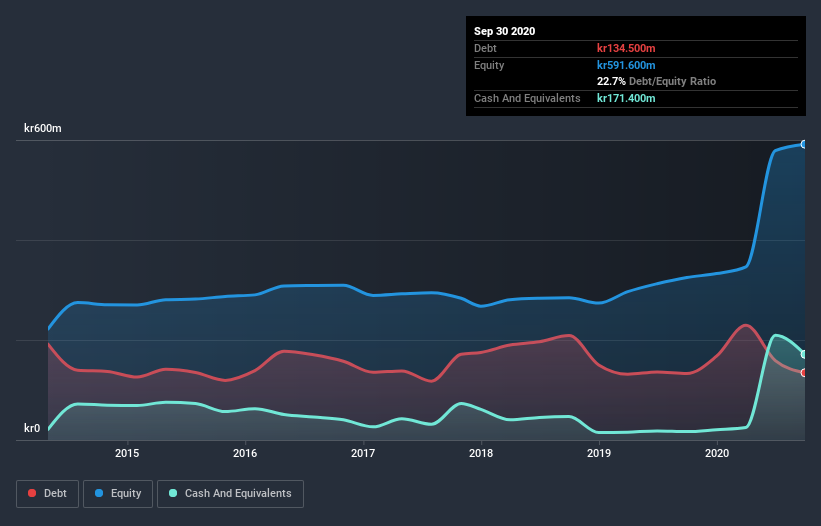Click the teal Cash legend dot

point(173,493)
